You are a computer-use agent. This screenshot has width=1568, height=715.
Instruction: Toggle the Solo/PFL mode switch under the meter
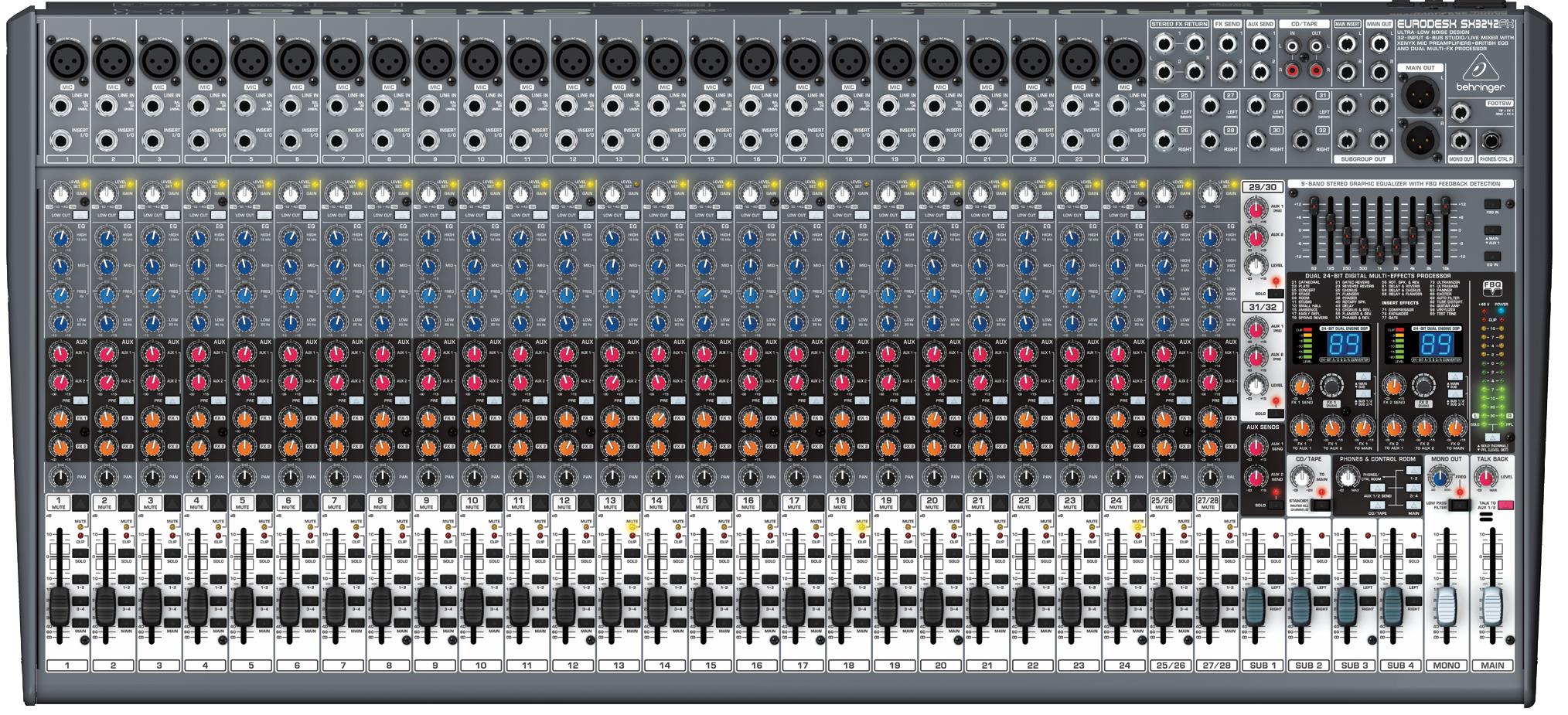(x=1492, y=437)
